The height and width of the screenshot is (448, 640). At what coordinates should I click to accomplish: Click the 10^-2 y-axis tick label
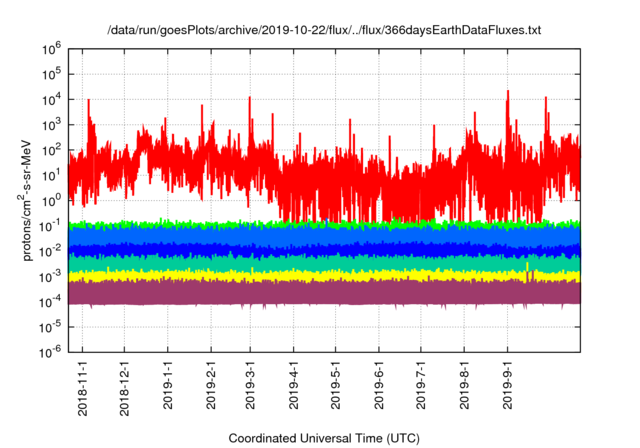click(51, 252)
